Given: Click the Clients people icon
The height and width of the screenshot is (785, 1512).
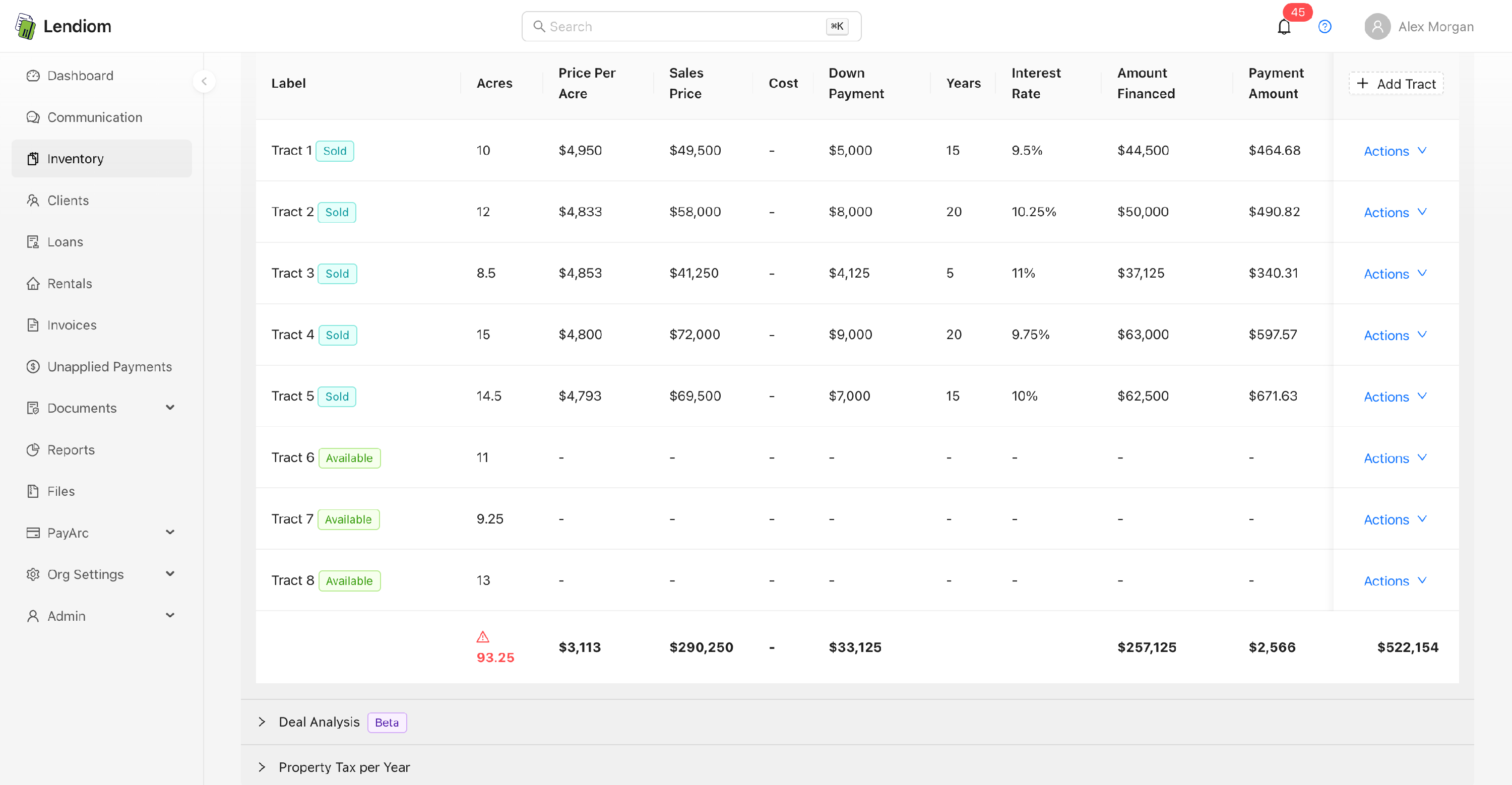Looking at the screenshot, I should point(33,201).
